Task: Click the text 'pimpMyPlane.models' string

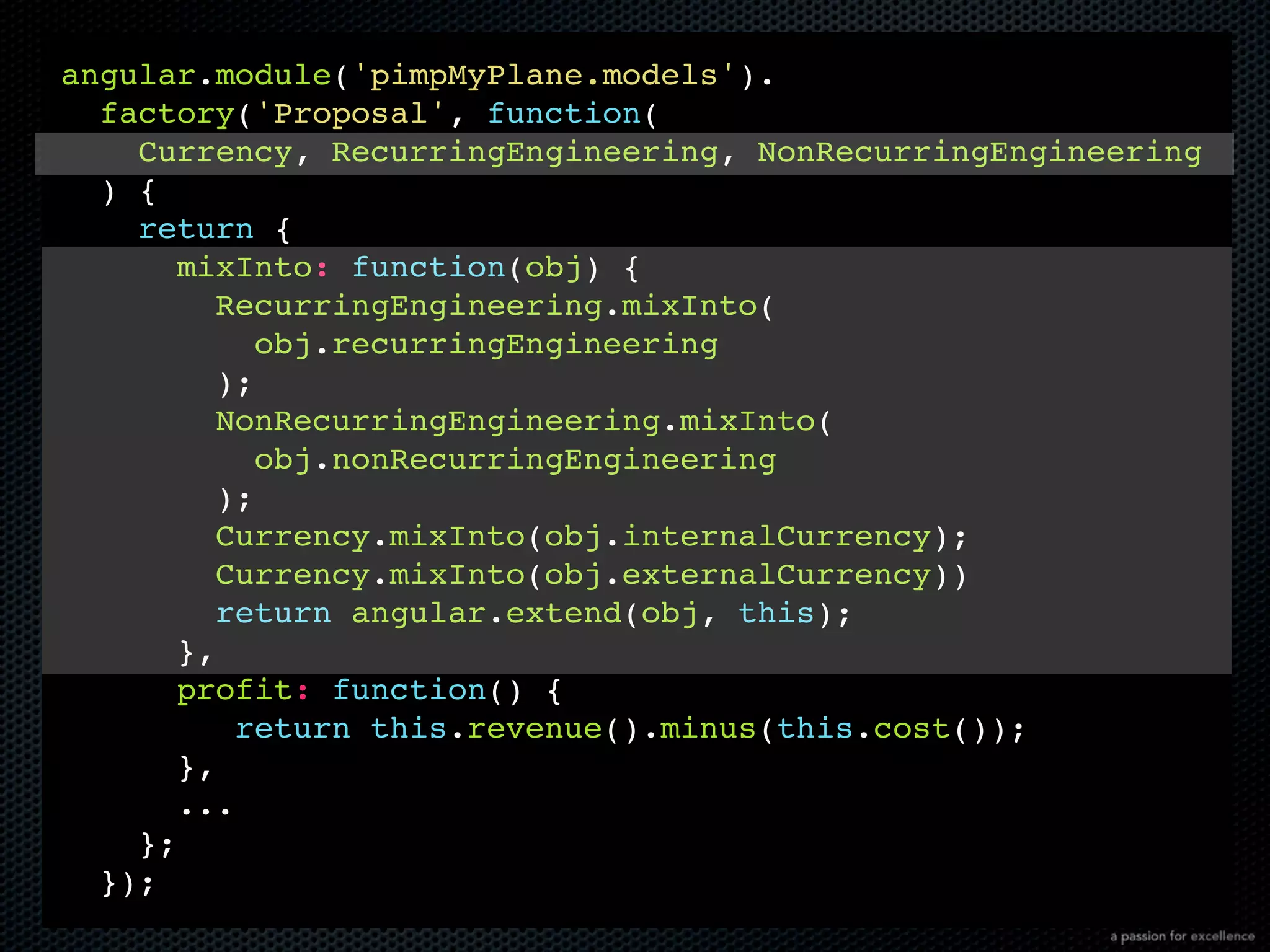Action: (x=544, y=76)
